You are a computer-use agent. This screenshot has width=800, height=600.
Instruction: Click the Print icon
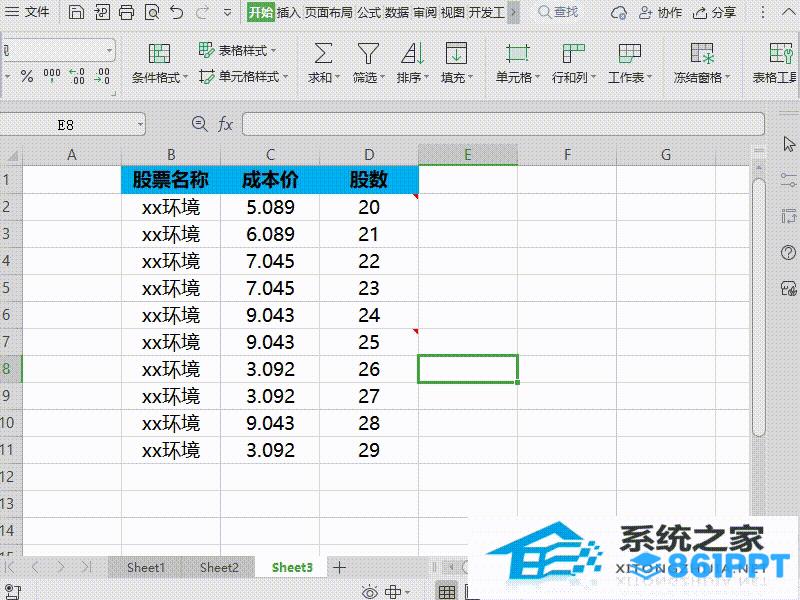(x=126, y=12)
